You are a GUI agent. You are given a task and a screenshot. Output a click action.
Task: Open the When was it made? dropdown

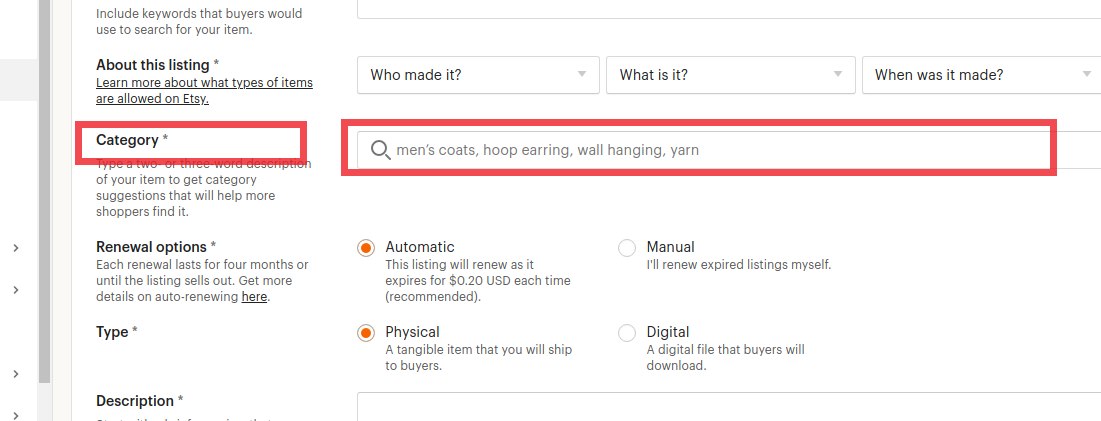982,75
